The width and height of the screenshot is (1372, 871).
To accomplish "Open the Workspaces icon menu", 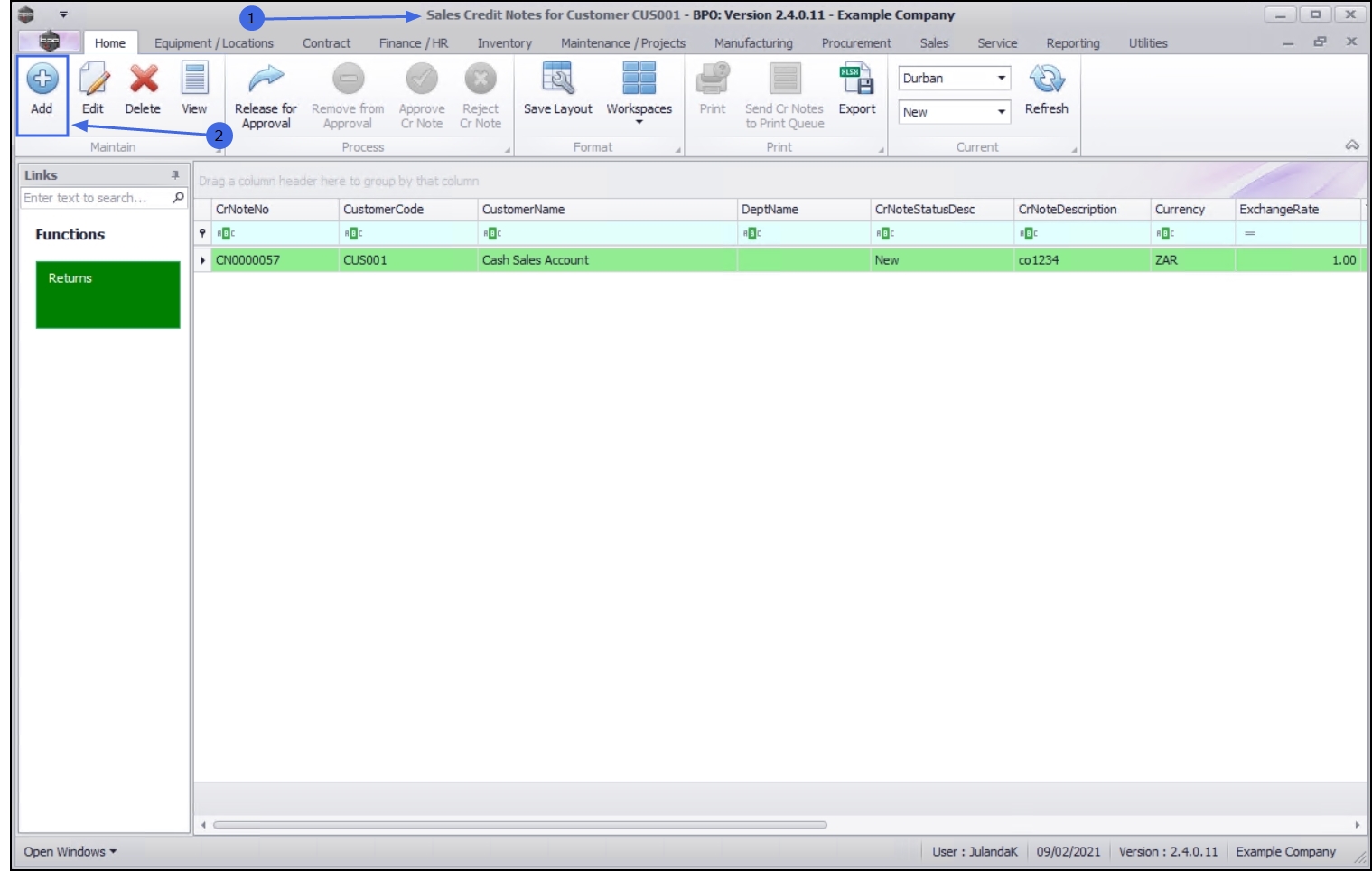I will point(639,79).
